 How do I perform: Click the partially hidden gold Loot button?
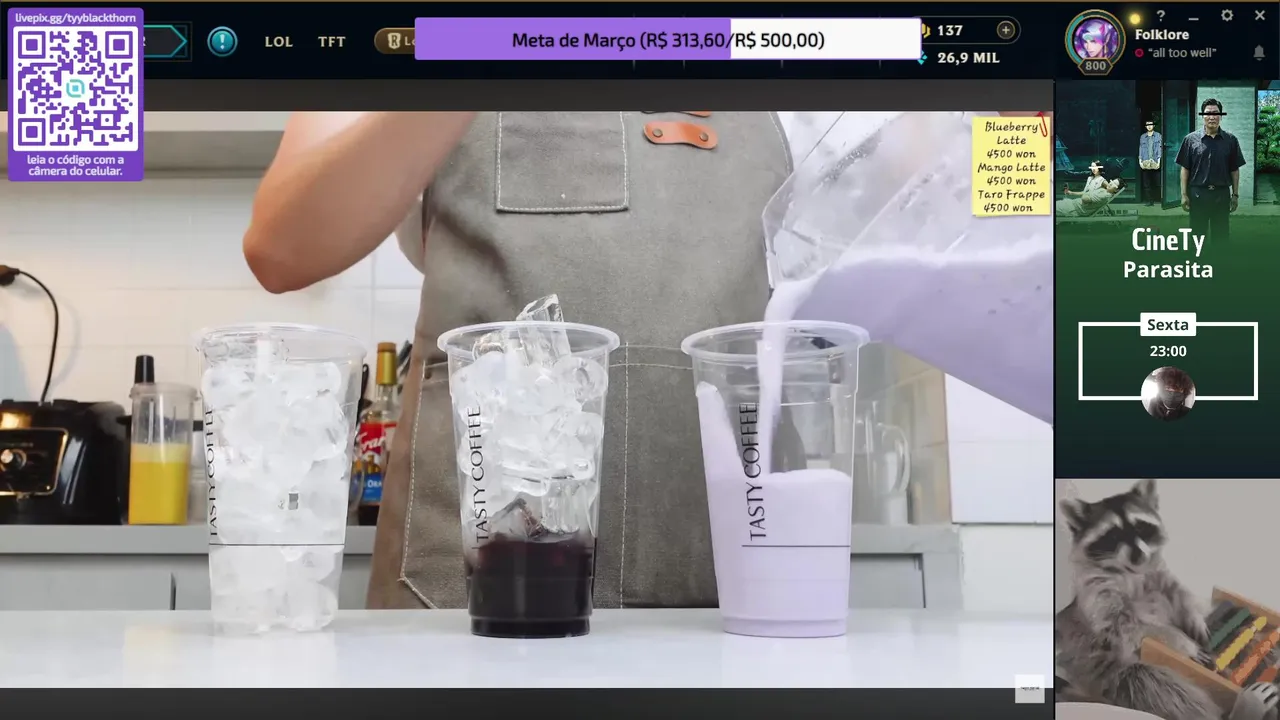tap(395, 41)
